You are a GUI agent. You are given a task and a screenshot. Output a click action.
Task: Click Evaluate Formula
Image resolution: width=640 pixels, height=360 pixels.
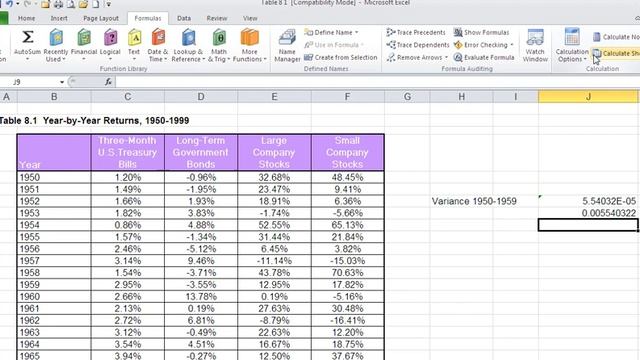coord(484,58)
